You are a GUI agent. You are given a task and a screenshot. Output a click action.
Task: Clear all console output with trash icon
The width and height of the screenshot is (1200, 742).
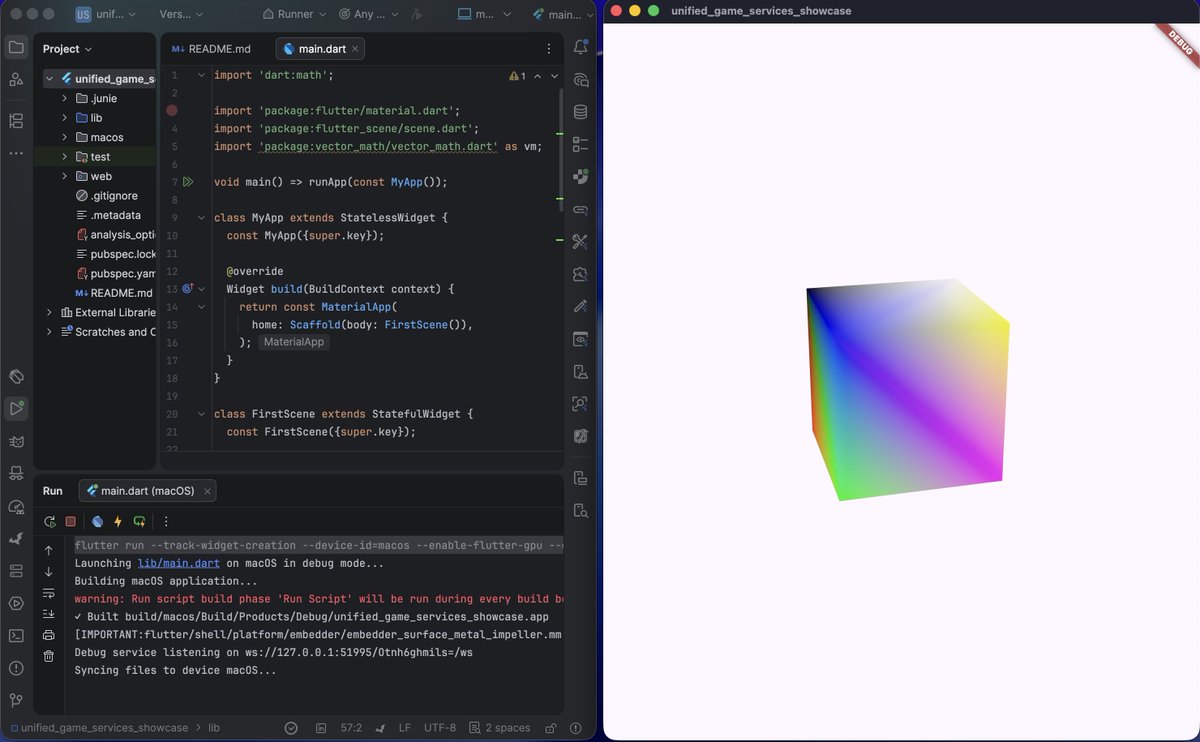tap(49, 656)
